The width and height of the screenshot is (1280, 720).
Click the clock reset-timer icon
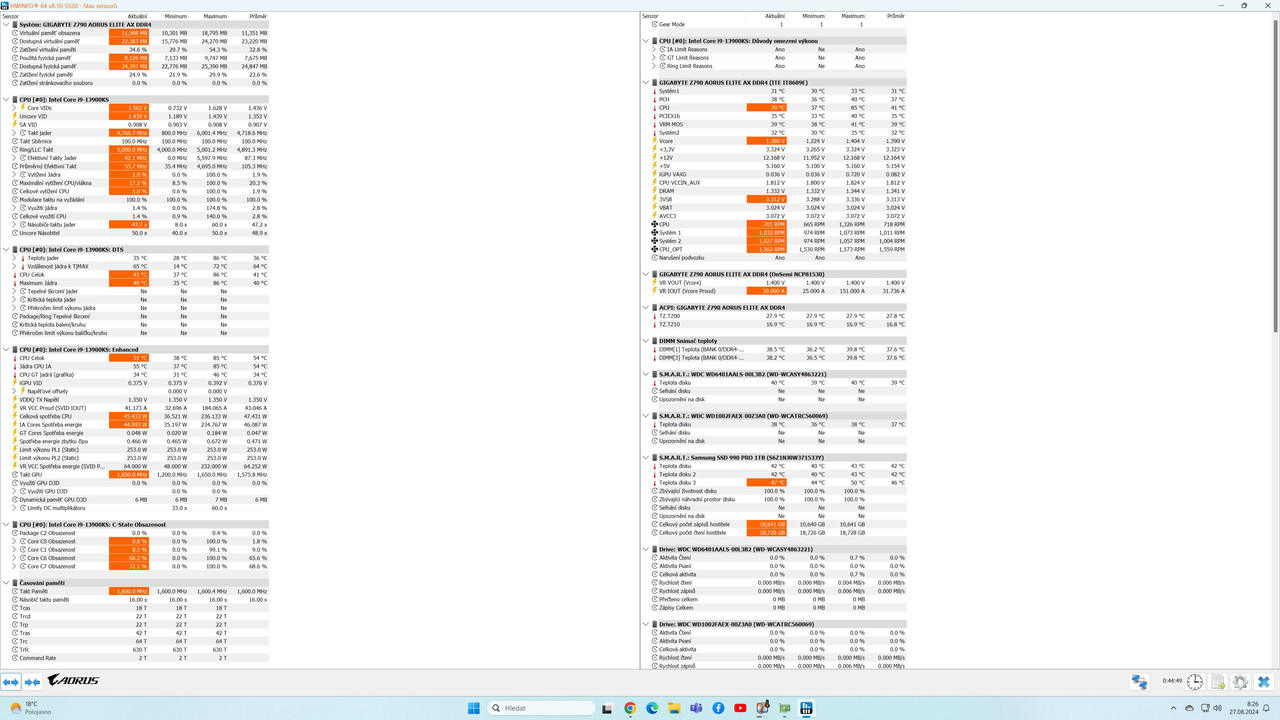(1195, 682)
